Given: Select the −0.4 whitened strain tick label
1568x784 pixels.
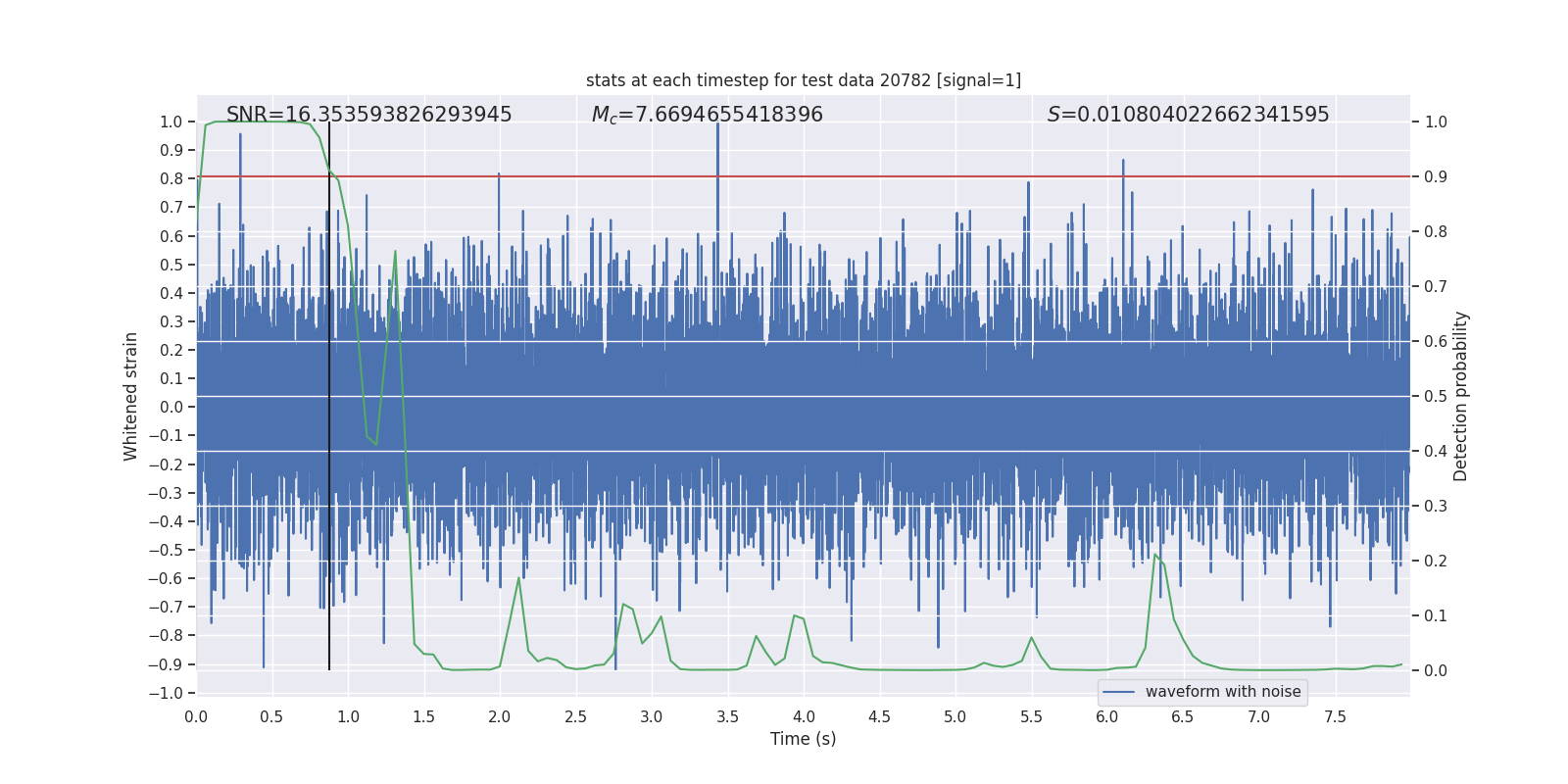Looking at the screenshot, I should tap(166, 521).
